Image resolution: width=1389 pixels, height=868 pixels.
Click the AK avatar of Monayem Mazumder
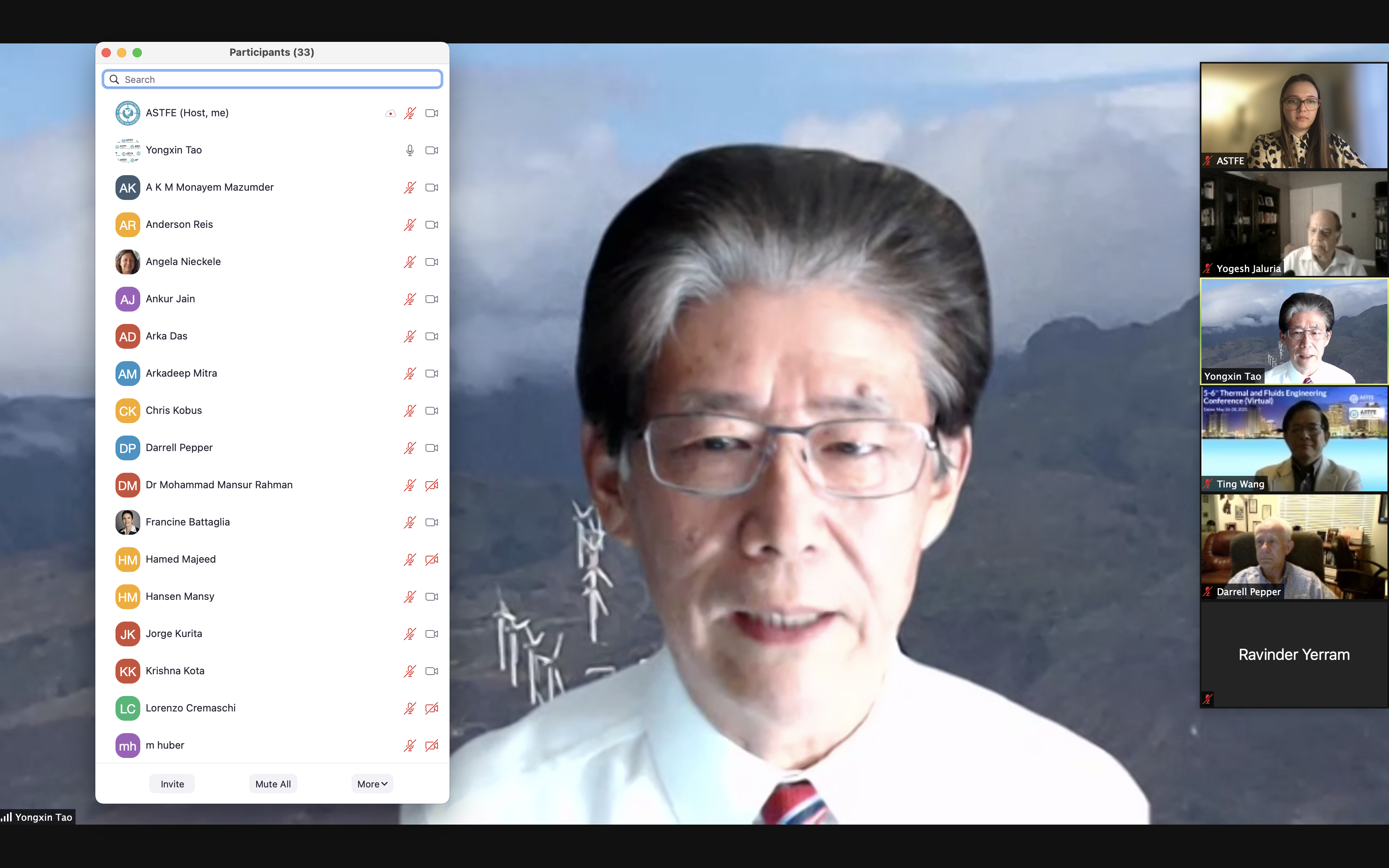pos(128,188)
